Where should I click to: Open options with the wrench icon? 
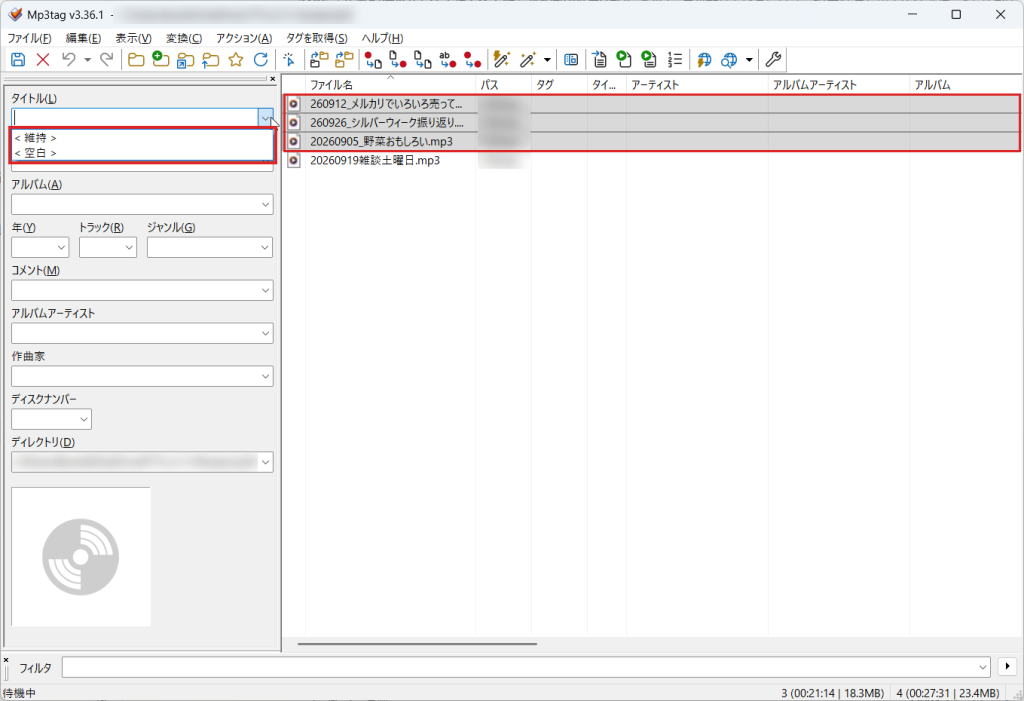pyautogui.click(x=773, y=60)
